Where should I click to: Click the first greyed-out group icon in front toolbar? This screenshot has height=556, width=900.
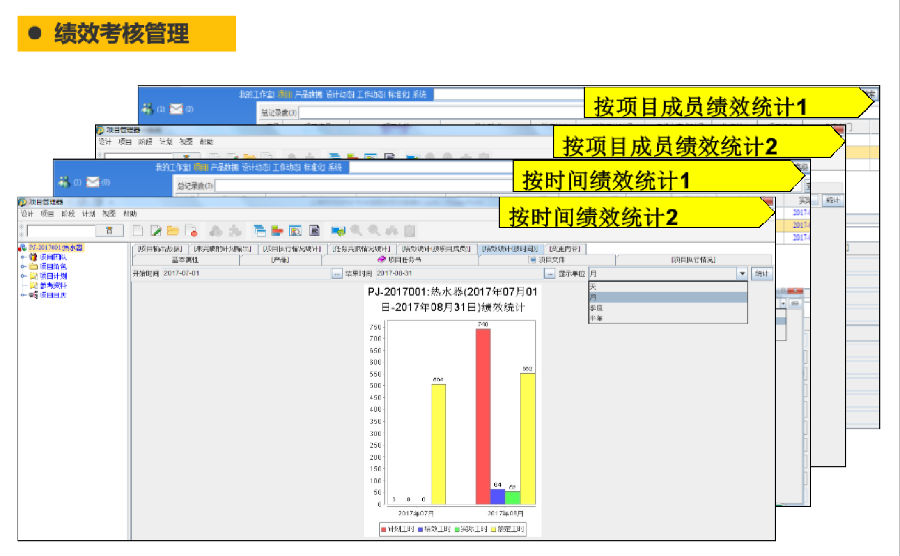216,231
